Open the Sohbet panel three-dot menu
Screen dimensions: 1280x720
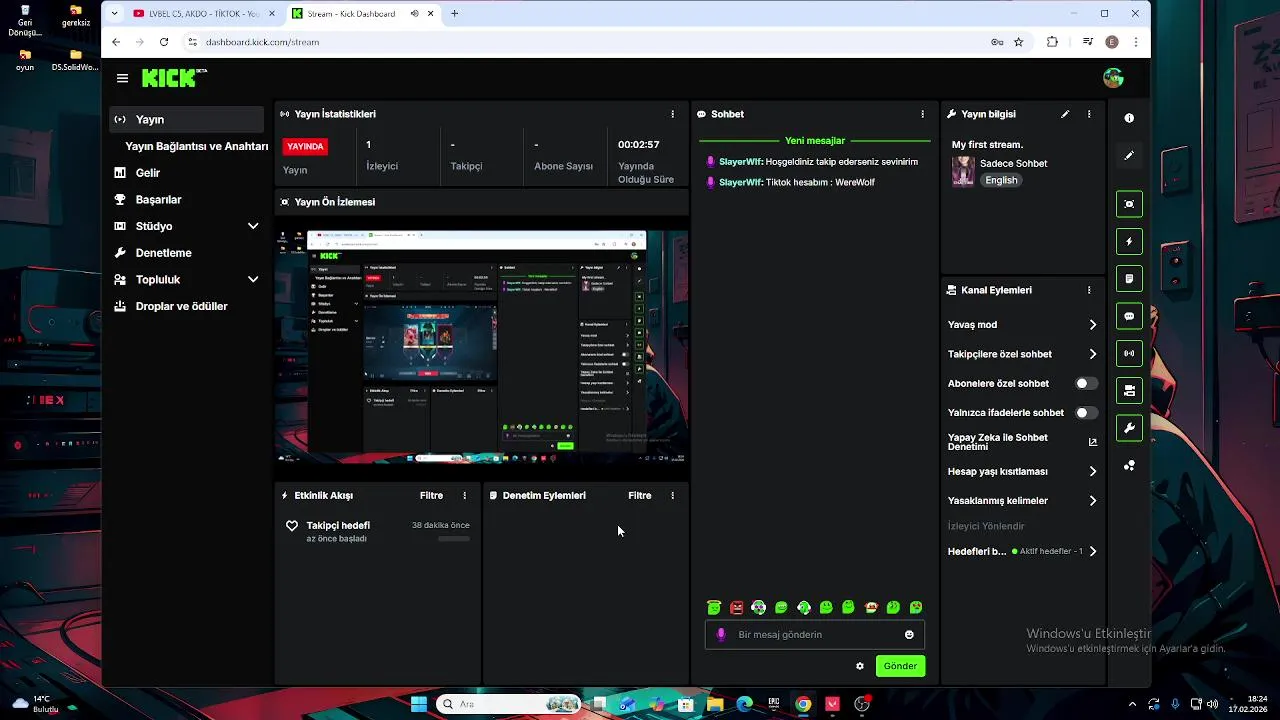click(922, 114)
